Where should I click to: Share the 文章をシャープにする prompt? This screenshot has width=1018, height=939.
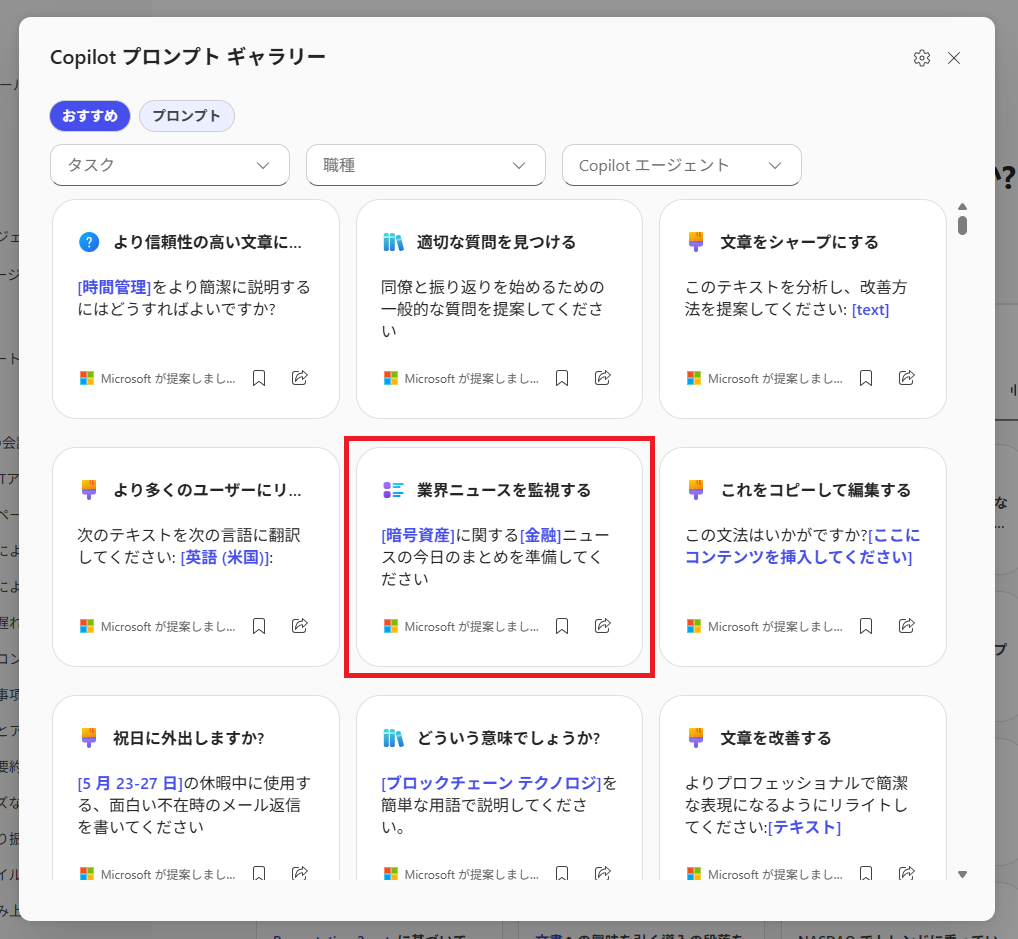pyautogui.click(x=906, y=377)
